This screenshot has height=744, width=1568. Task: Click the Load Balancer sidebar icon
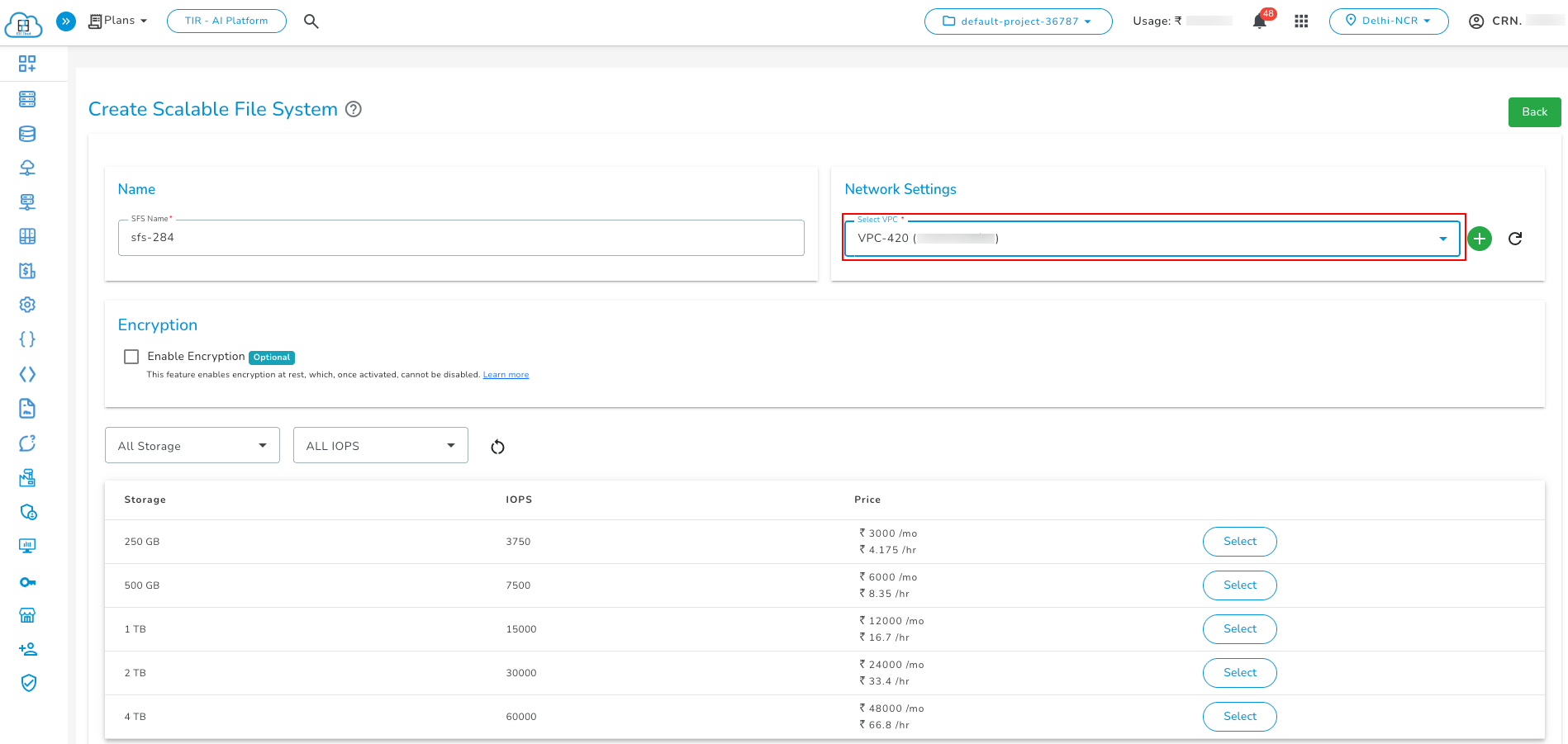(x=27, y=167)
